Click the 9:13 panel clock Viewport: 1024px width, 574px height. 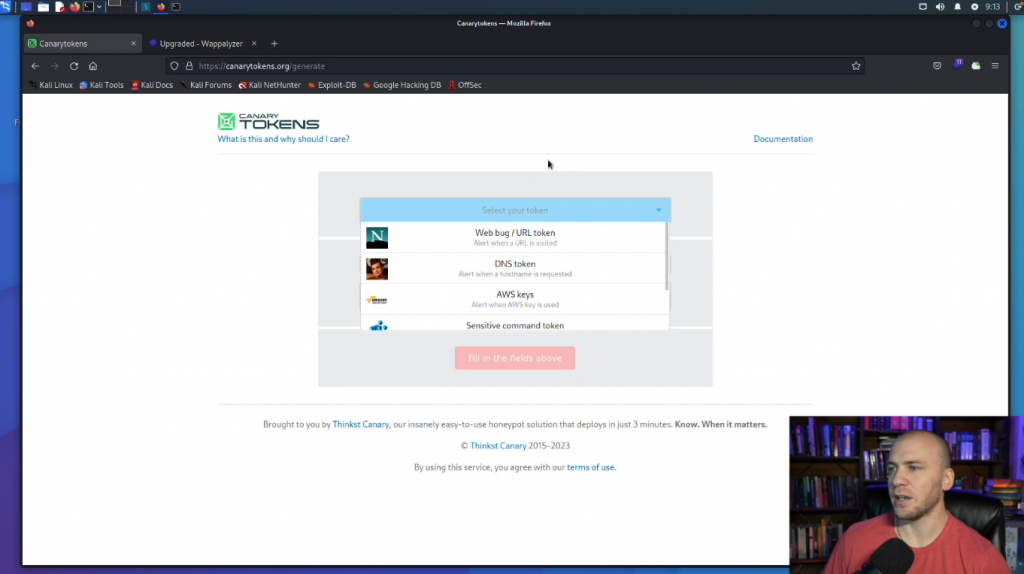point(993,7)
